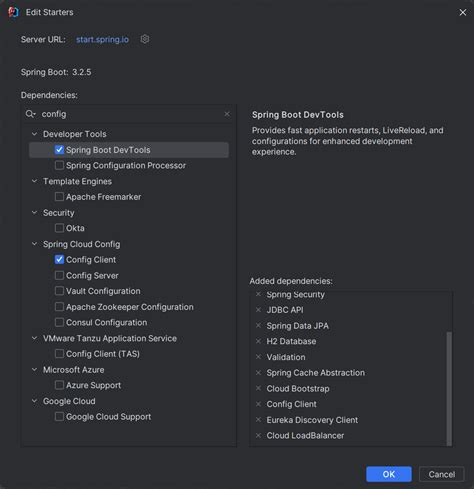Check Config Client (TAS) checkbox
The height and width of the screenshot is (489, 474).
coord(59,354)
